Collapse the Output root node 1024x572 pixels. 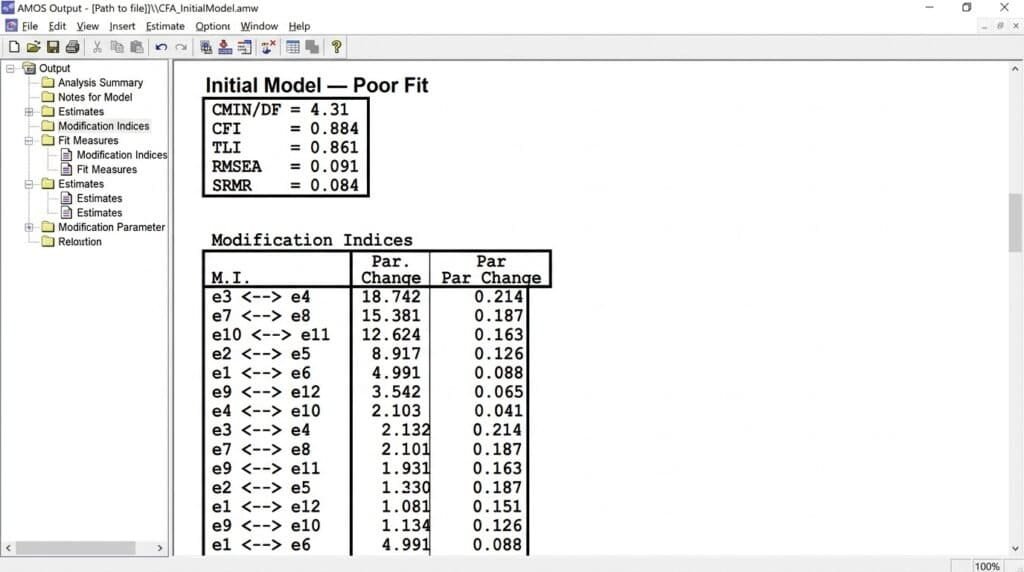pos(10,68)
